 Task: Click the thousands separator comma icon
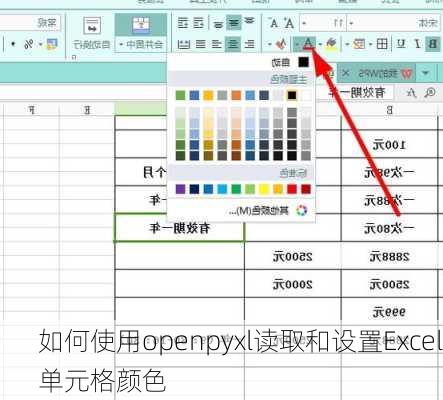(x=13, y=44)
